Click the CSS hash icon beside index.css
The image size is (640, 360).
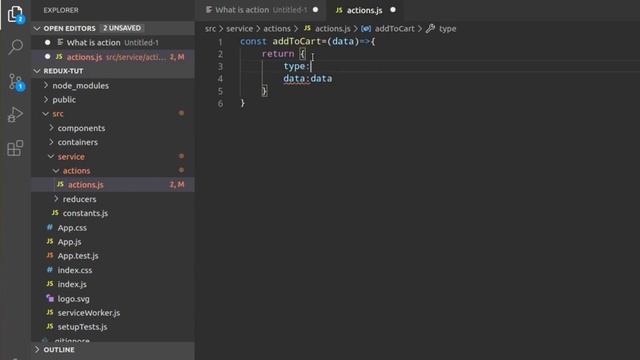pos(50,270)
